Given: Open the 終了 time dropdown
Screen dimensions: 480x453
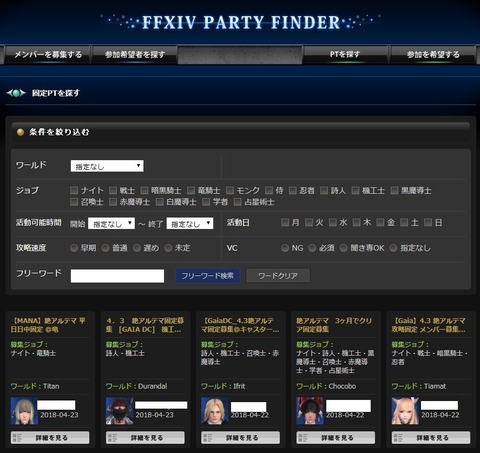Looking at the screenshot, I should (x=190, y=223).
